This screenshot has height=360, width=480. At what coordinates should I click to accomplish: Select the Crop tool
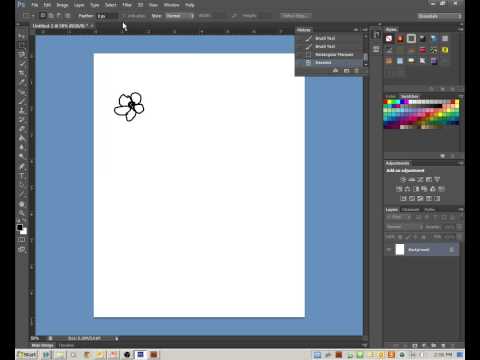[22, 73]
